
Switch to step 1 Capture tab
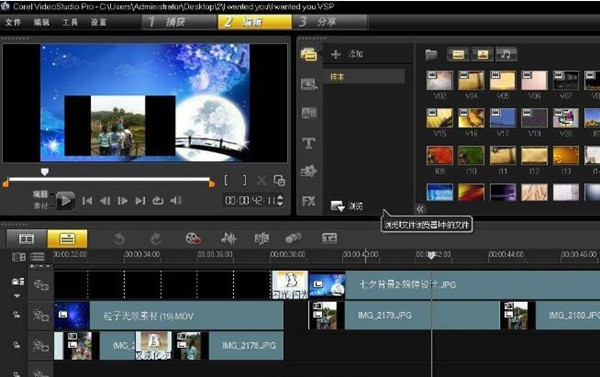(180, 22)
